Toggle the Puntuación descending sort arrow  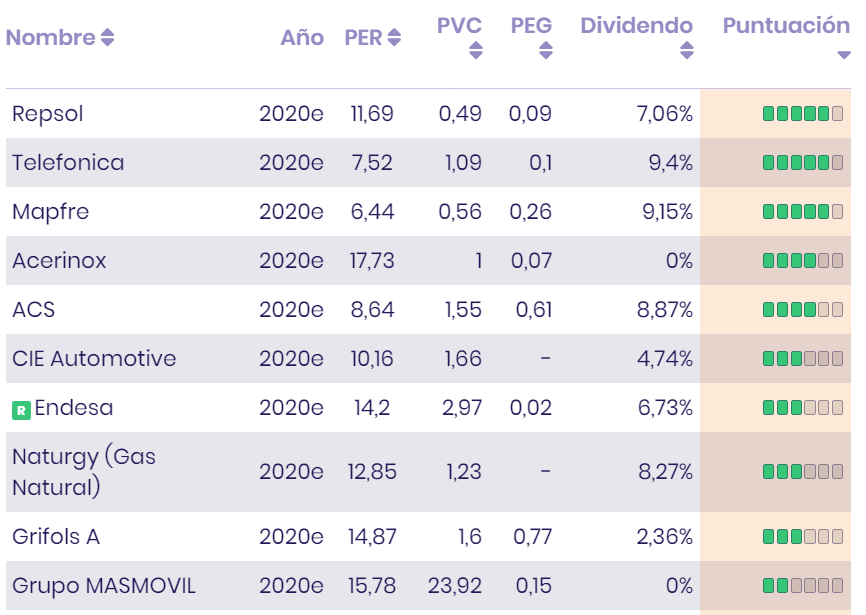pyautogui.click(x=843, y=55)
